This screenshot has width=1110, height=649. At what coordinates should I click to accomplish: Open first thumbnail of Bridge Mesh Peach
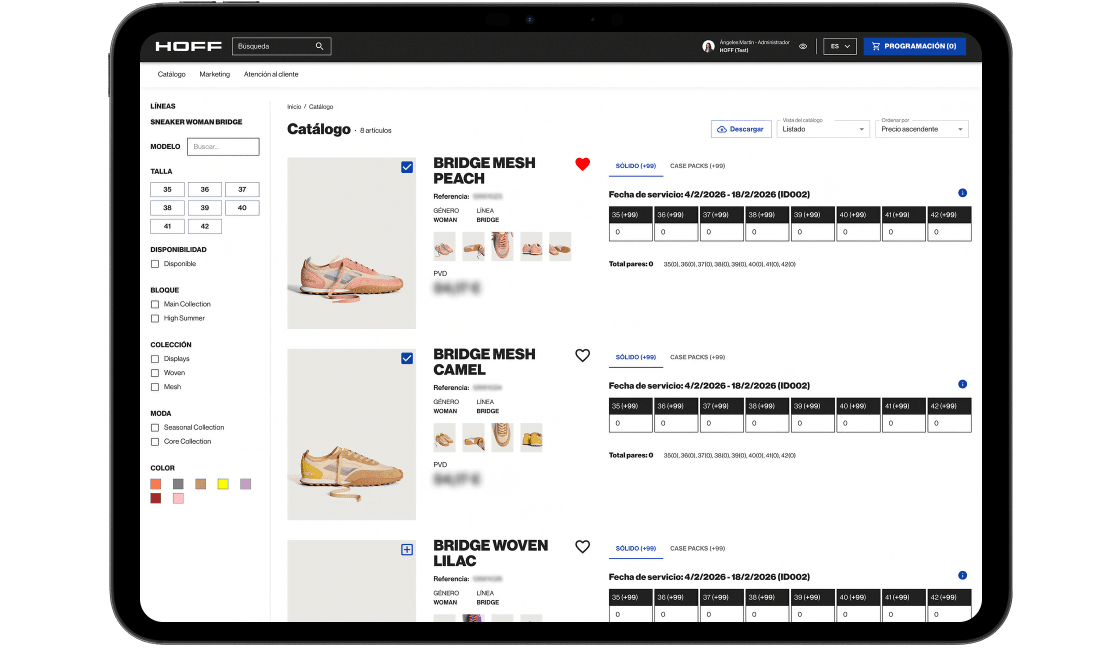pos(445,246)
